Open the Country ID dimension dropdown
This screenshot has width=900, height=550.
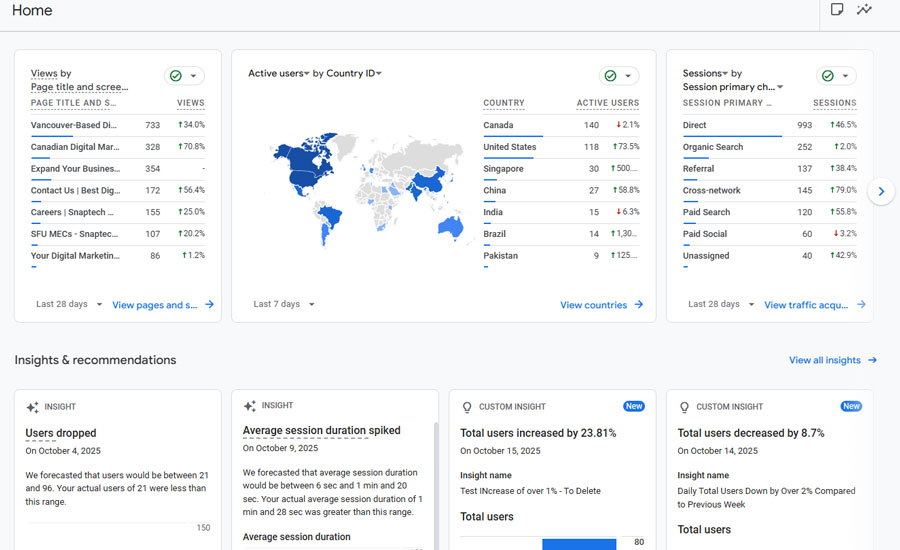point(354,73)
